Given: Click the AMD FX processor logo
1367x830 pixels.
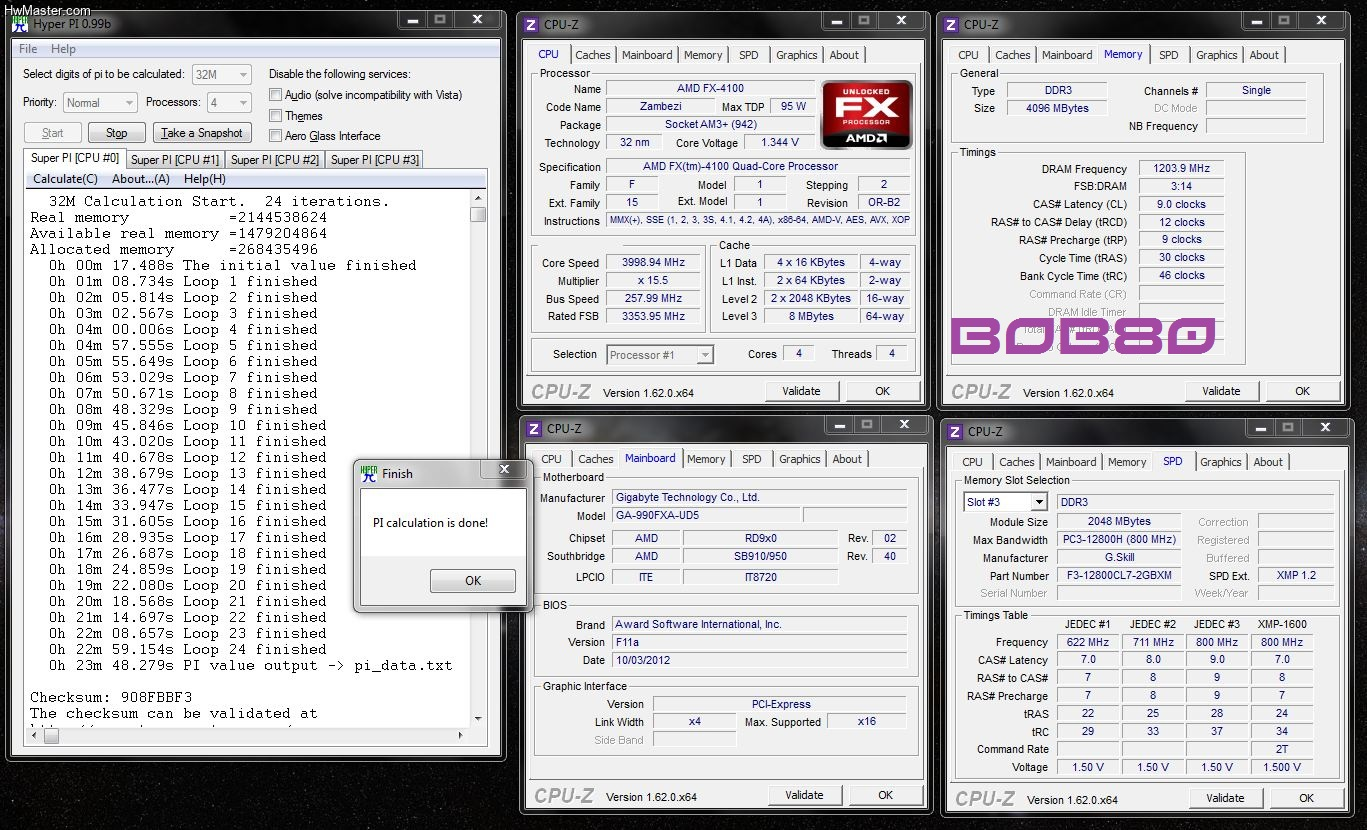Looking at the screenshot, I should click(x=867, y=115).
